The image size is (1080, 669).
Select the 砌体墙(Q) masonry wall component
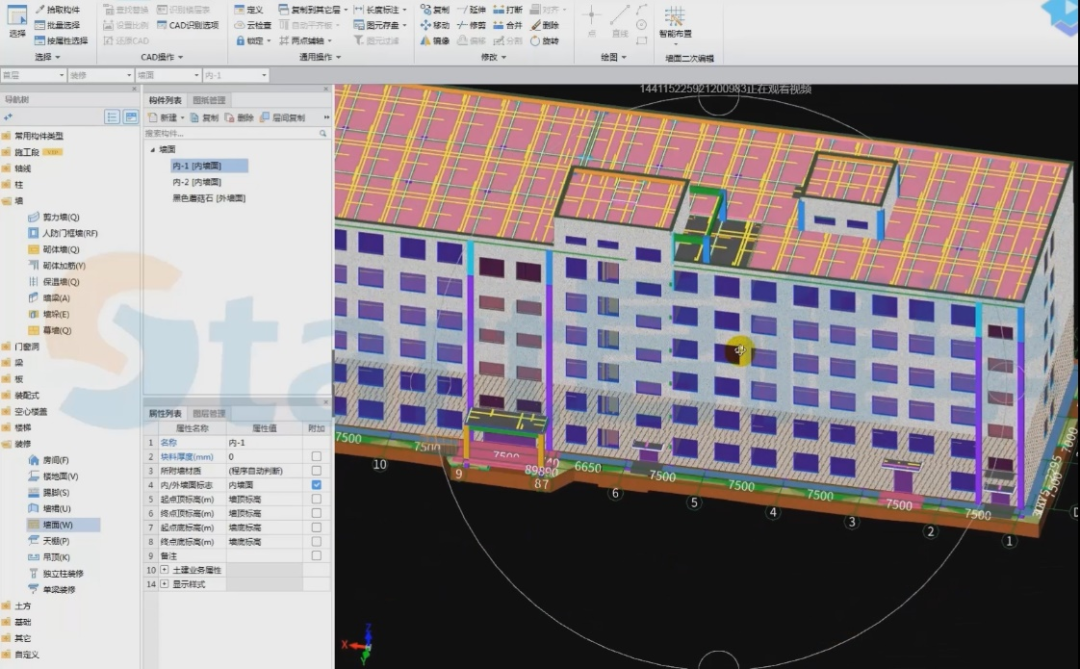coord(53,249)
